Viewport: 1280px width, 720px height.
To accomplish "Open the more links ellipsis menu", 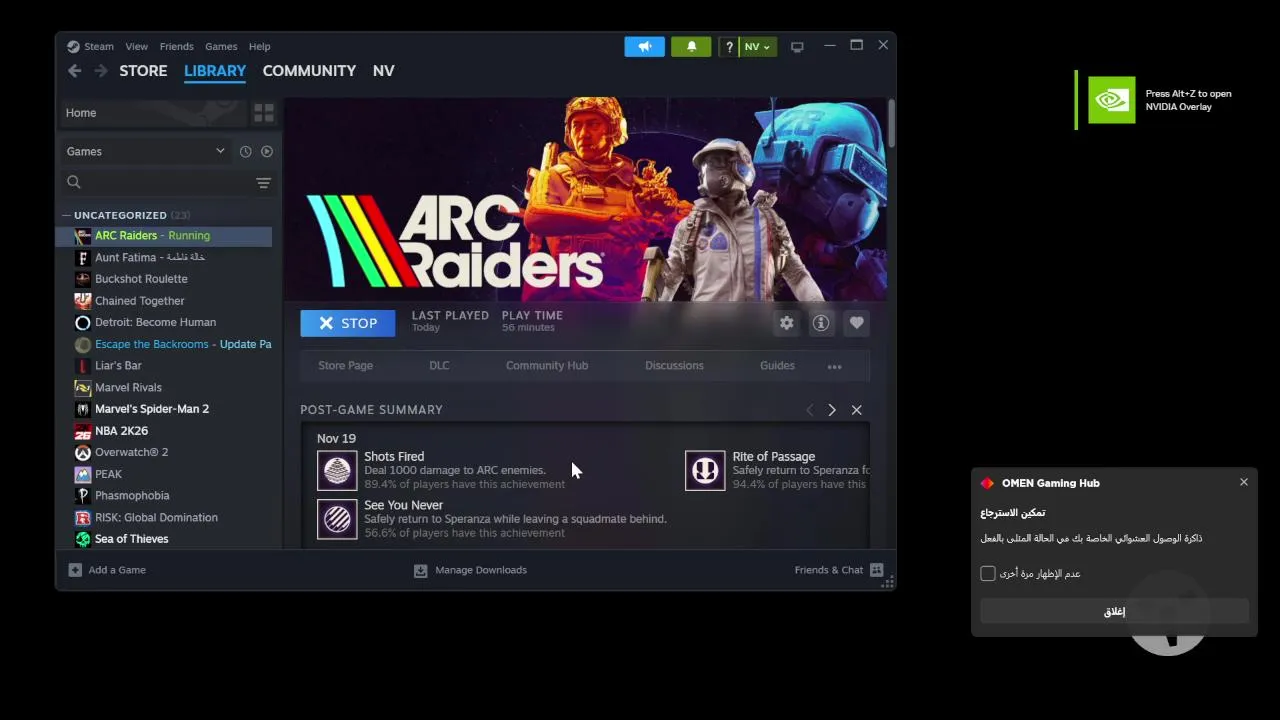I will point(834,366).
